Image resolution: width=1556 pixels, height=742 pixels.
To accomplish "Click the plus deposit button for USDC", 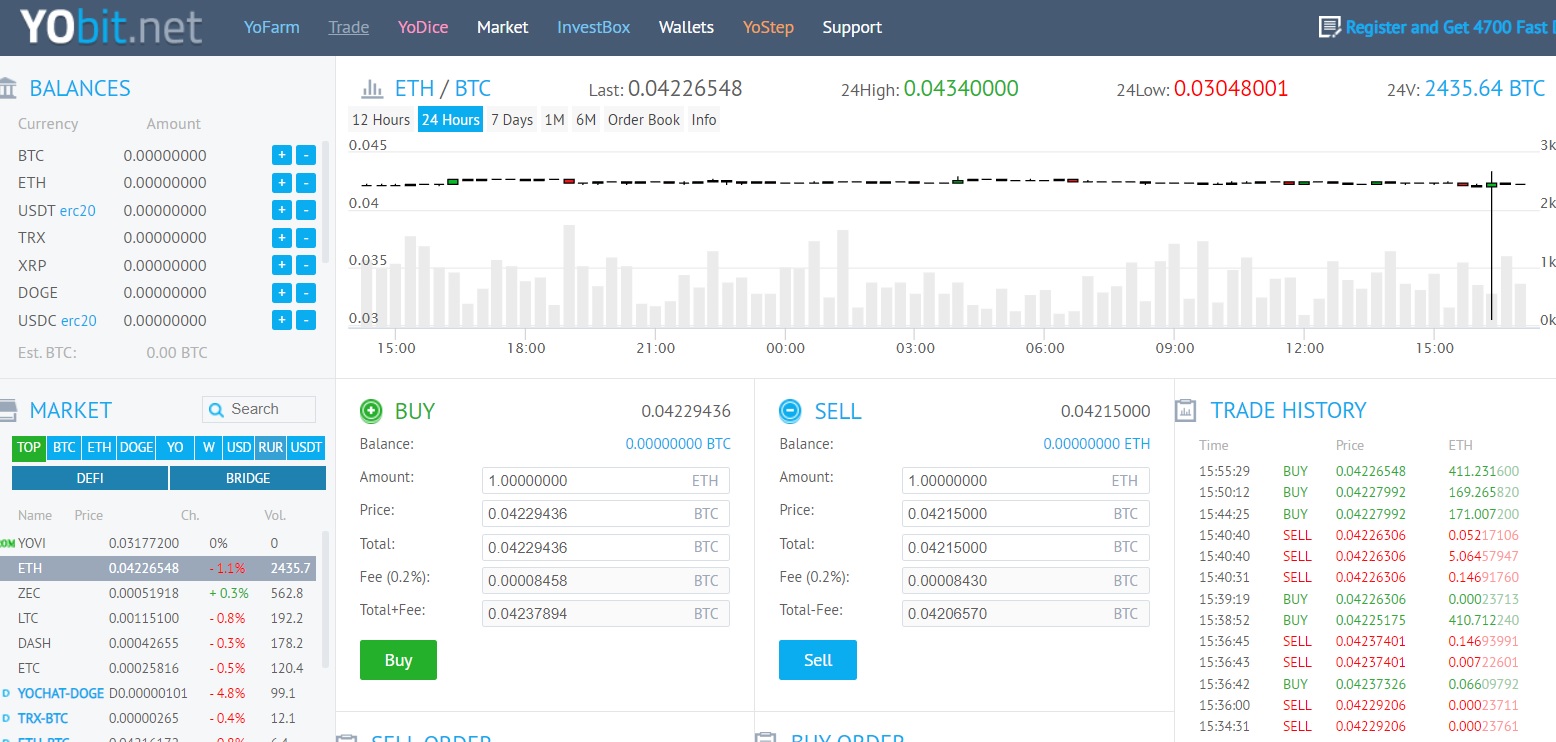I will pos(282,320).
